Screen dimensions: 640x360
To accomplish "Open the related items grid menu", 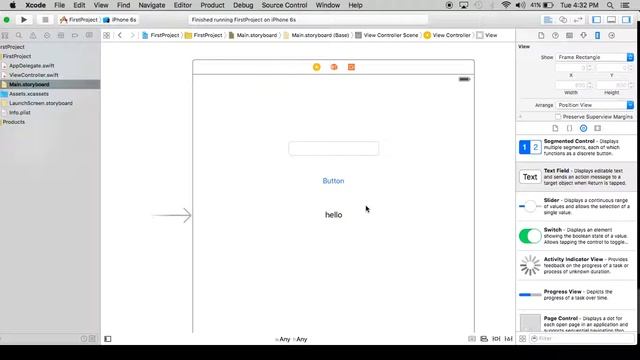I will coord(107,36).
